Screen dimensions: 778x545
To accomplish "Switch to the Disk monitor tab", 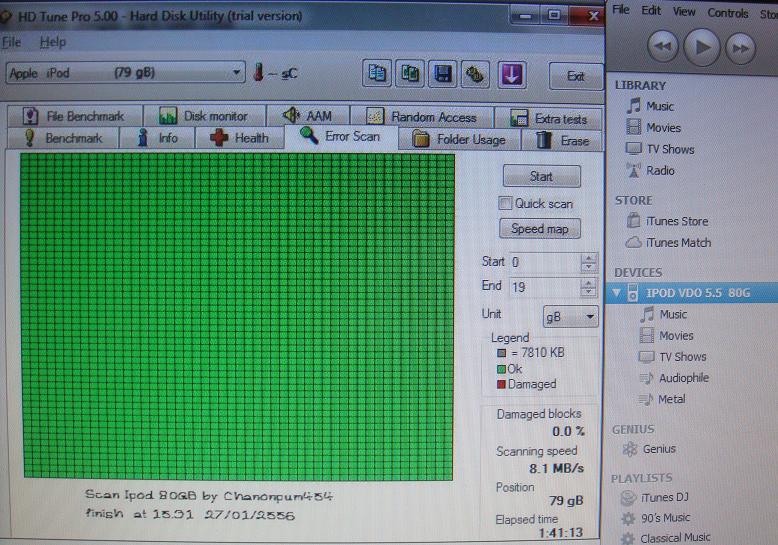I will pyautogui.click(x=204, y=116).
